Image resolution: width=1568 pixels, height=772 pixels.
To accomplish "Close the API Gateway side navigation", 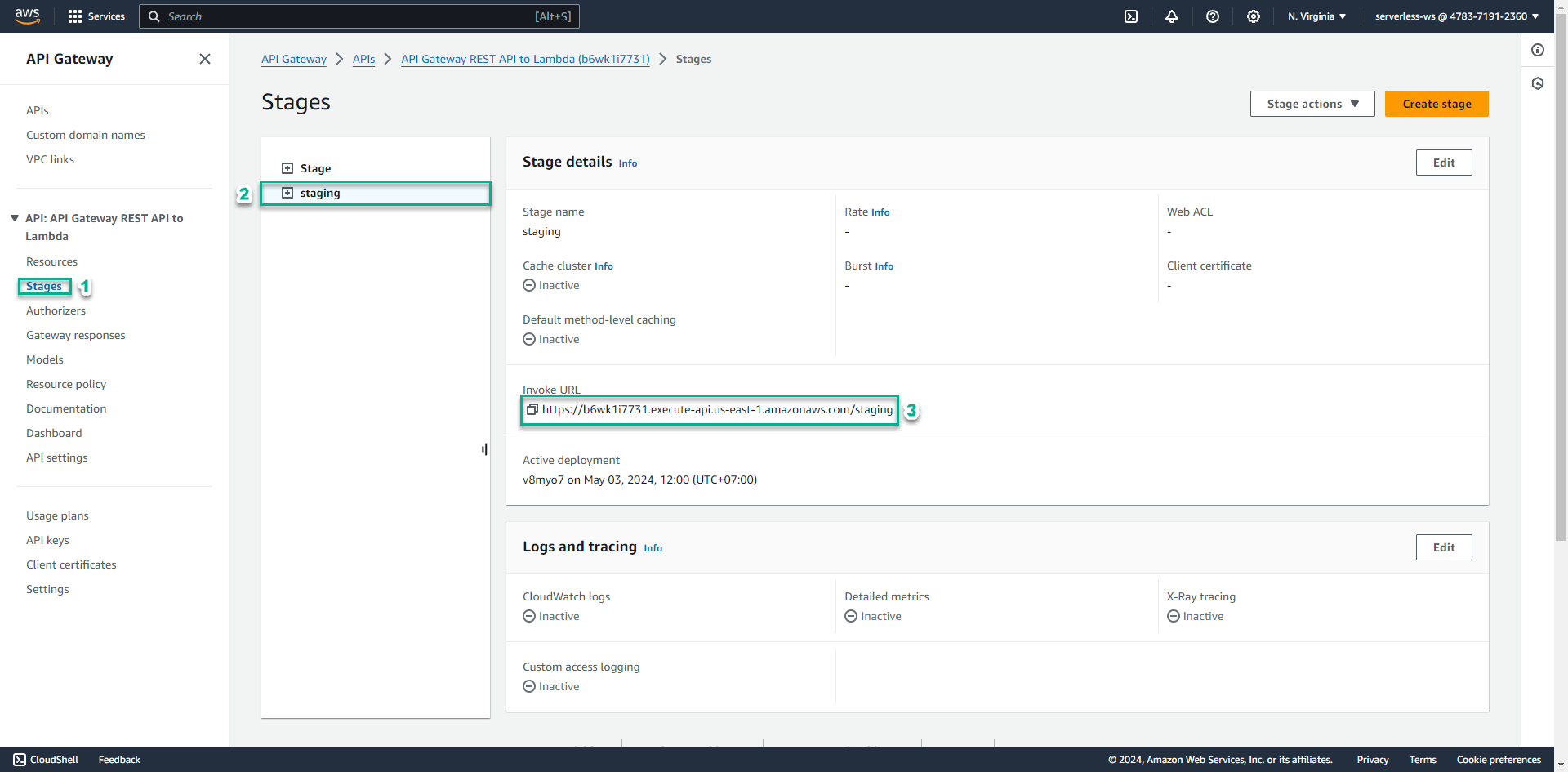I will pyautogui.click(x=205, y=59).
